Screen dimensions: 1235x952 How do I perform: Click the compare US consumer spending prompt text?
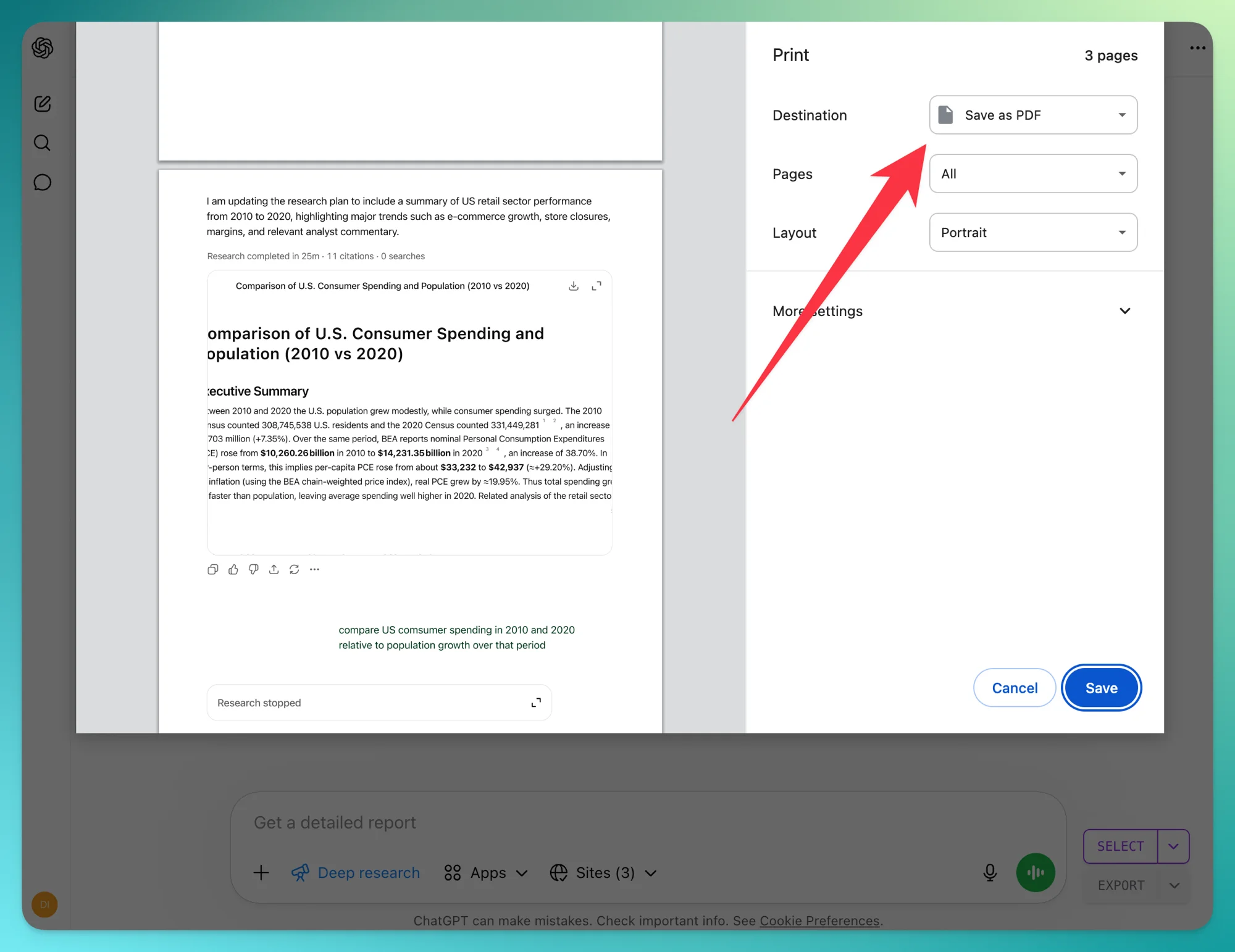pyautogui.click(x=456, y=637)
